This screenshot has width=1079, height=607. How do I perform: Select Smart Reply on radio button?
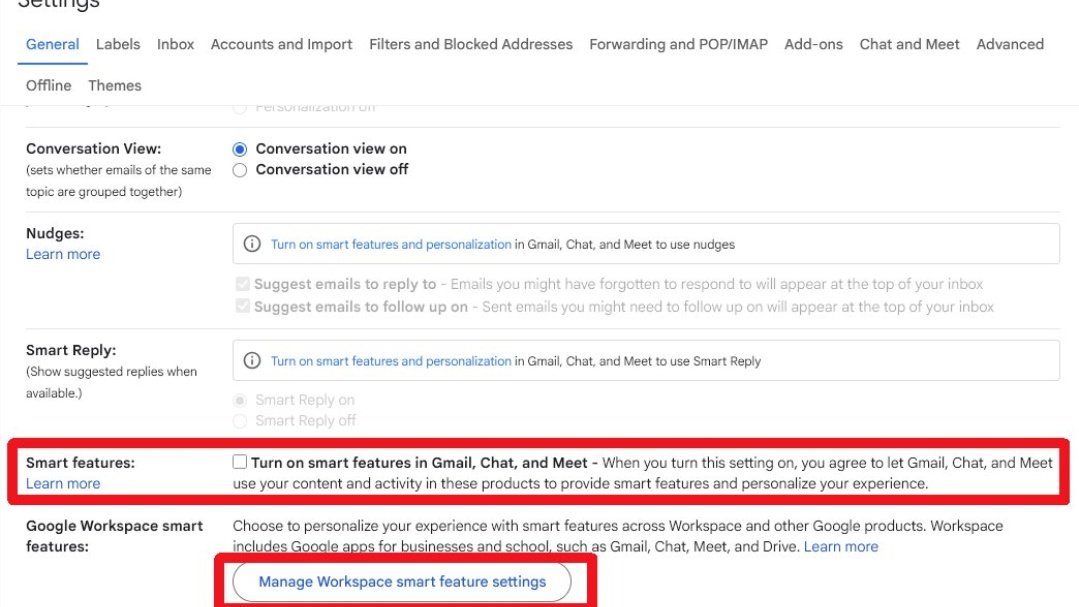point(239,400)
